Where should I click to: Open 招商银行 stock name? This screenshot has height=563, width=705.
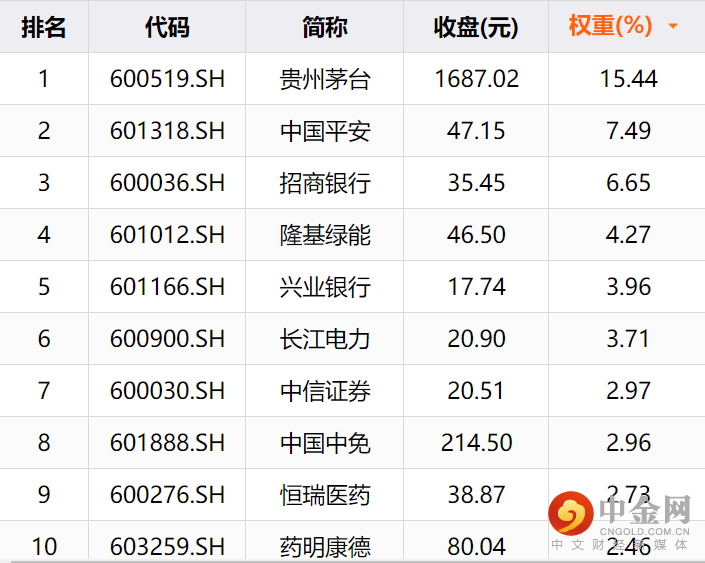click(x=325, y=183)
